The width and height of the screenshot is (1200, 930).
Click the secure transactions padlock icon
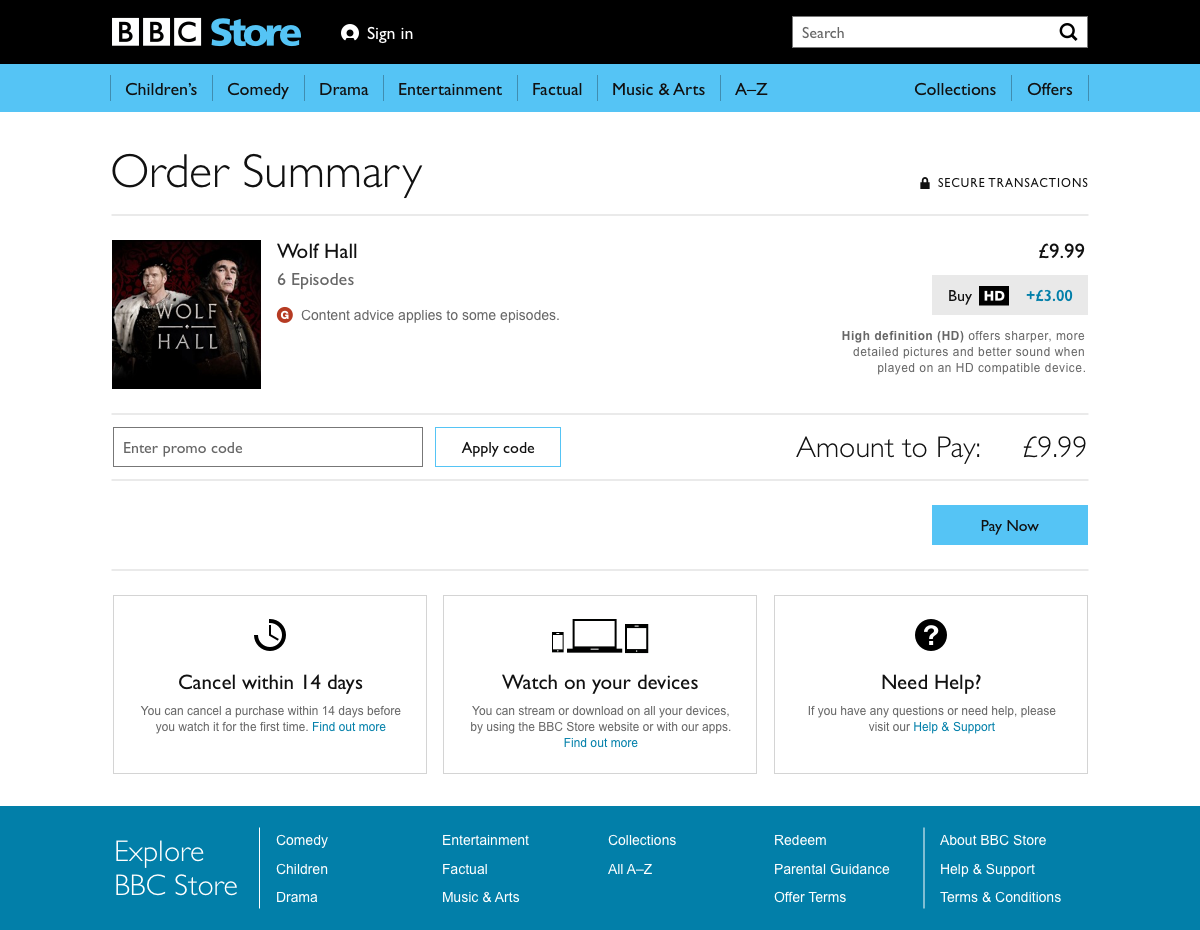pyautogui.click(x=925, y=183)
